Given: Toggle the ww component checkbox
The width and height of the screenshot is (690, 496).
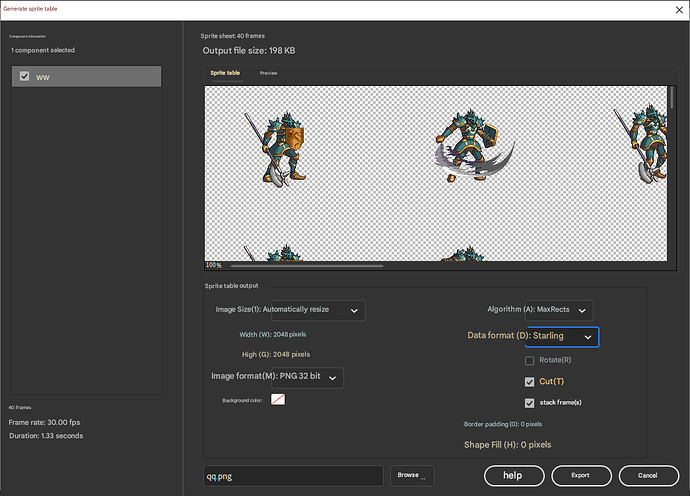Looking at the screenshot, I should 24,76.
